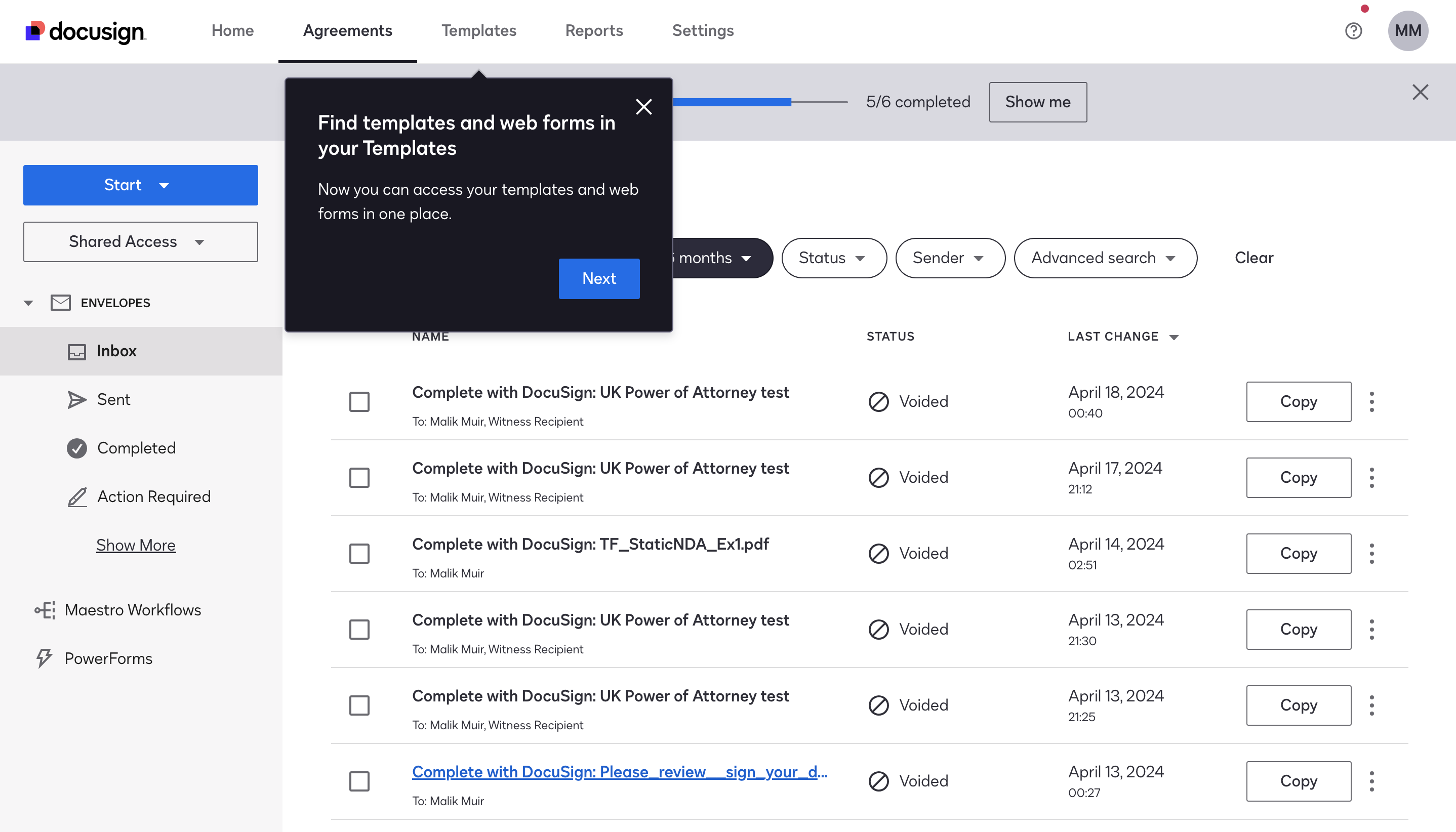
Task: Check the Please_review_sign envelope checkbox
Action: pos(359,782)
